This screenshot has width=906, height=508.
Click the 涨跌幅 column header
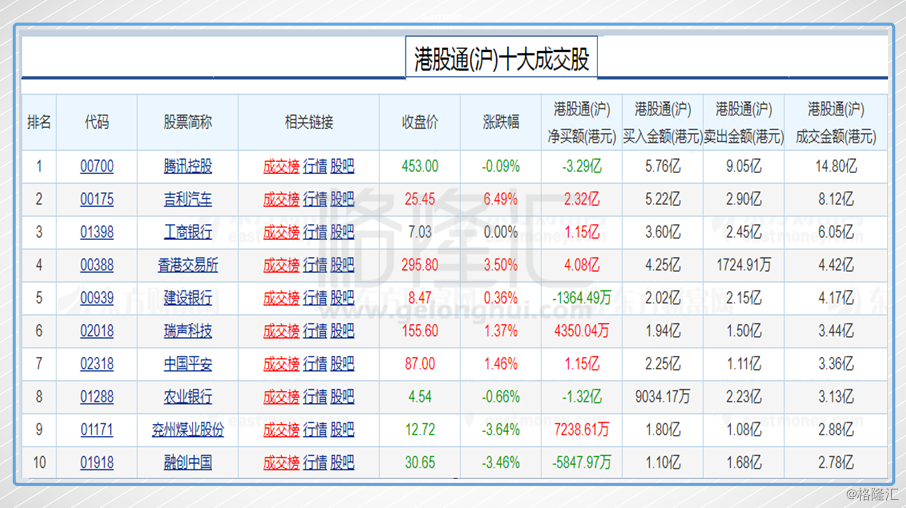click(x=501, y=122)
